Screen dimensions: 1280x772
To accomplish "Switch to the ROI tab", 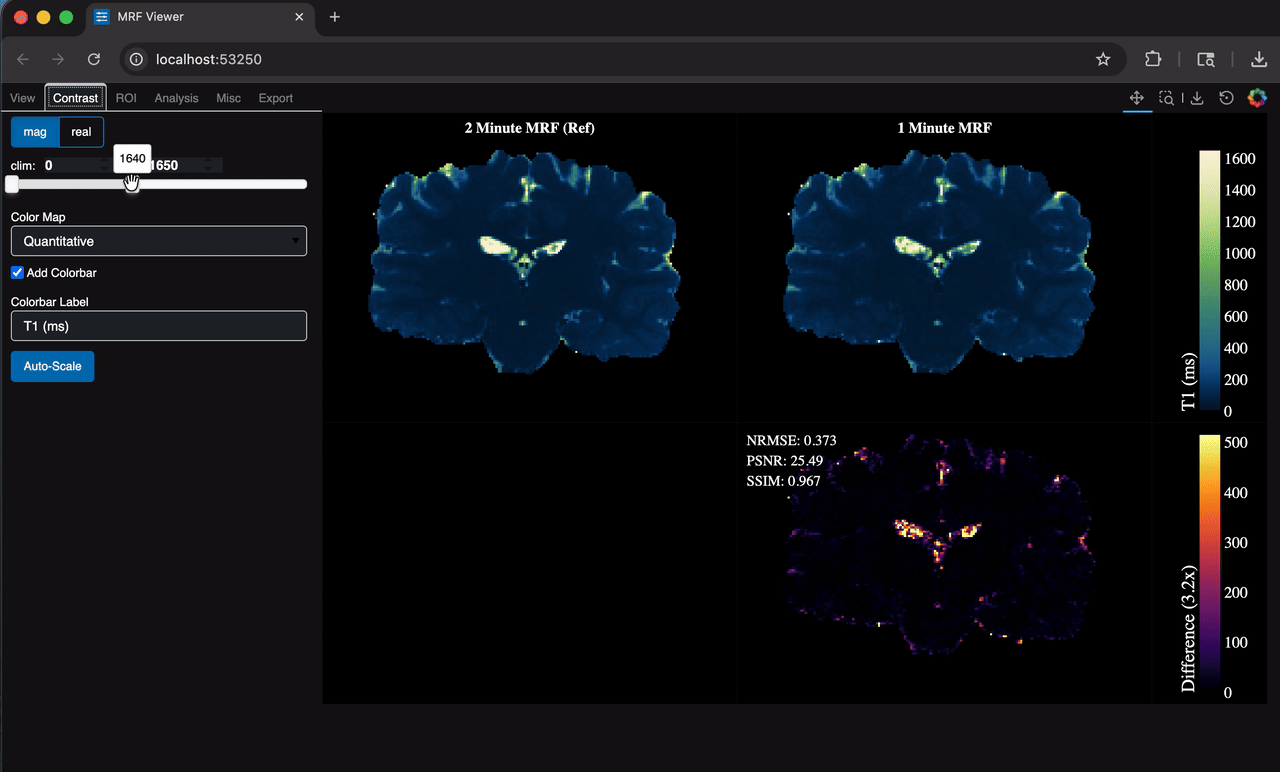I will coord(126,98).
